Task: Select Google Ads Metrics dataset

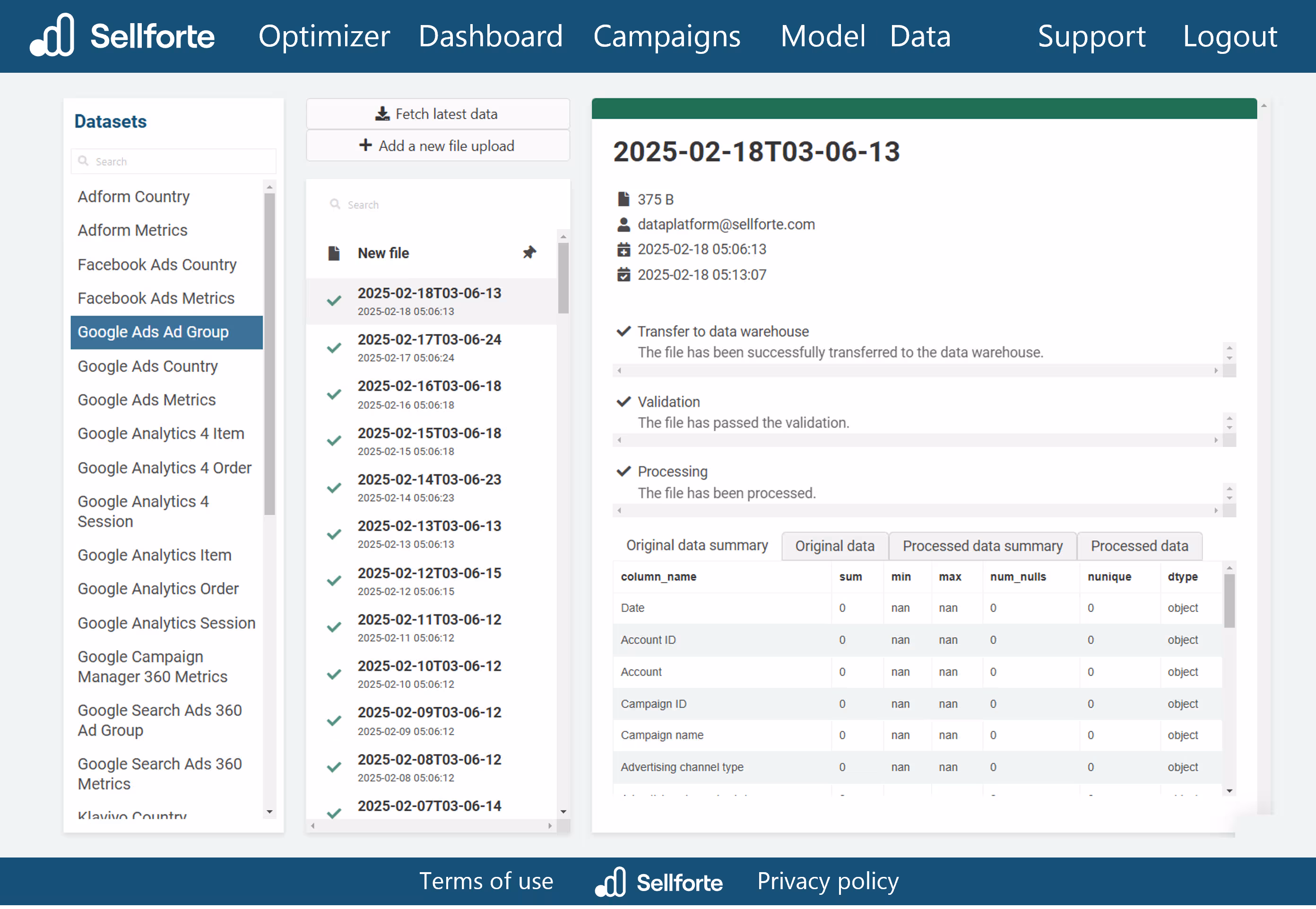Action: (166, 400)
